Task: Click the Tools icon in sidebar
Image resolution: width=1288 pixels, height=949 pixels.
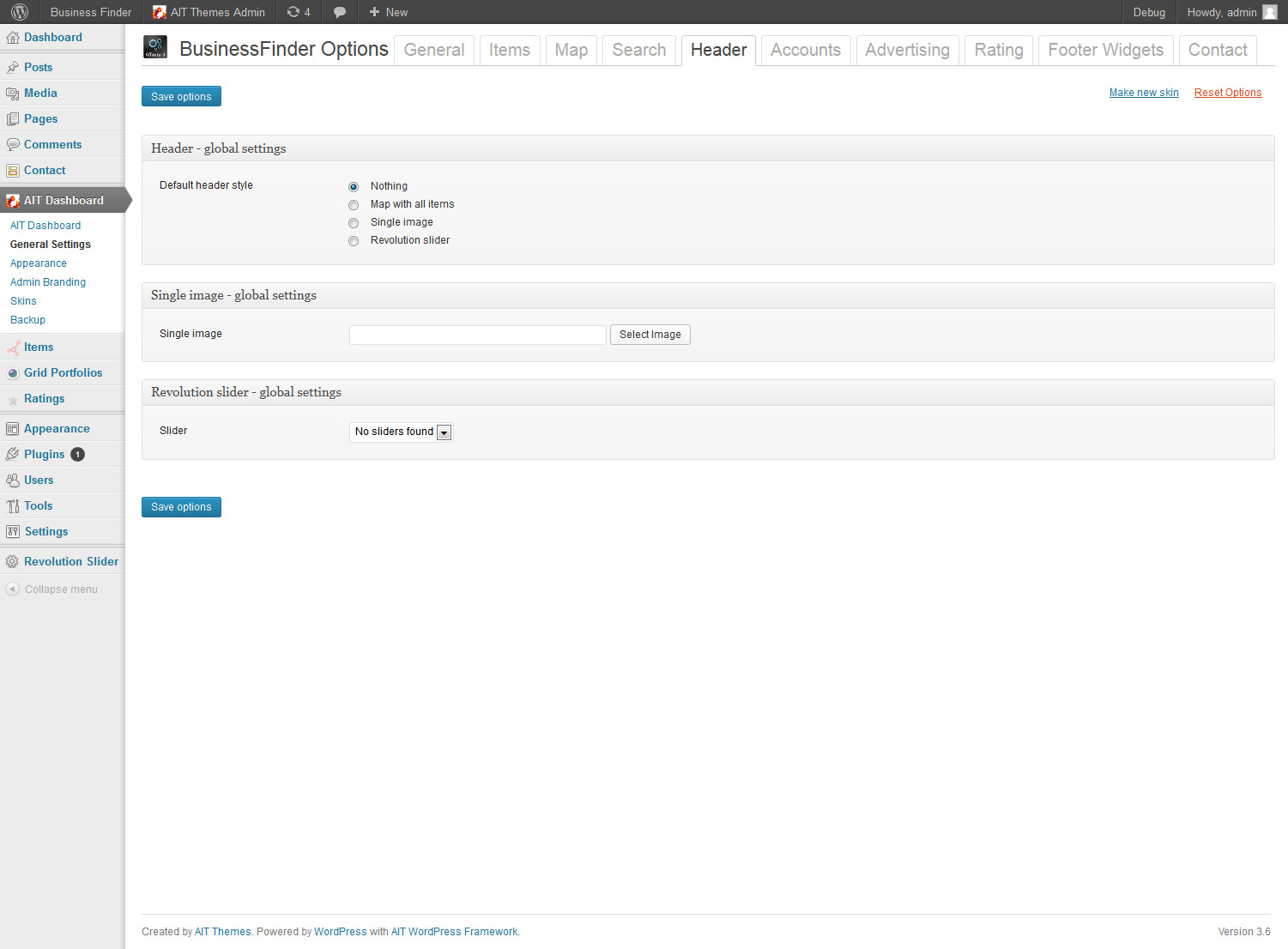Action: coord(12,506)
